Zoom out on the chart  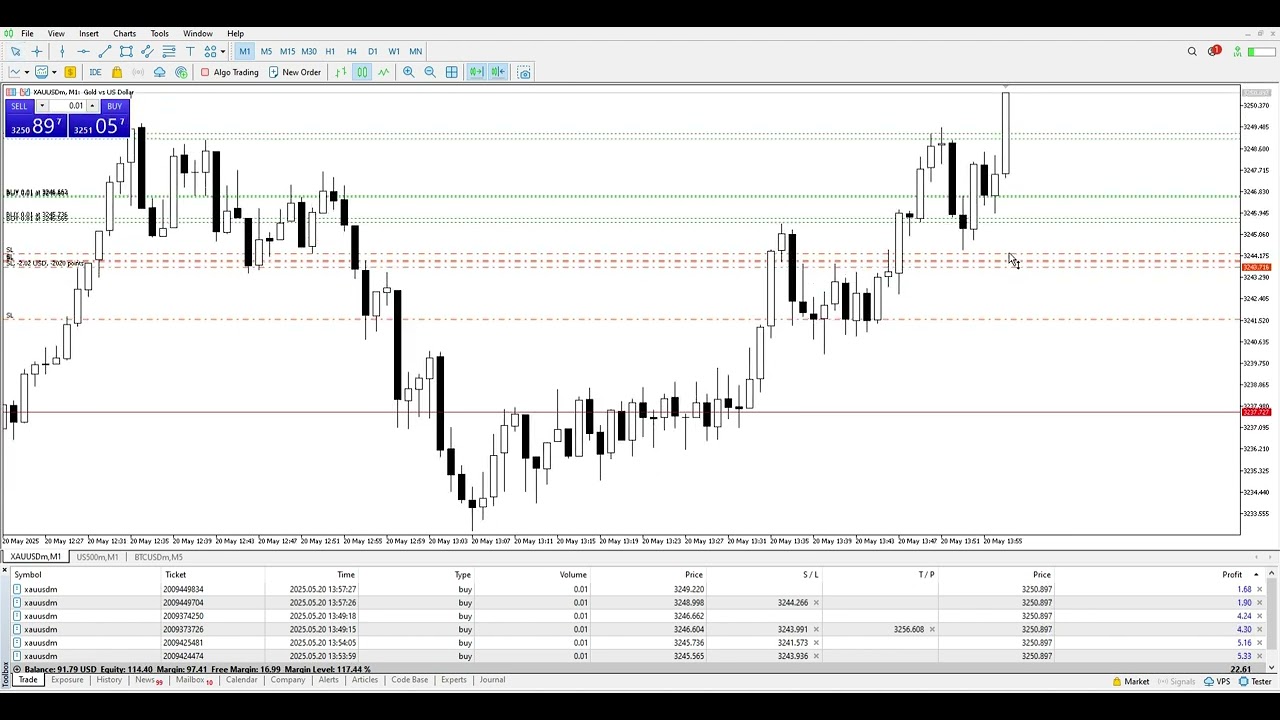pyautogui.click(x=430, y=72)
